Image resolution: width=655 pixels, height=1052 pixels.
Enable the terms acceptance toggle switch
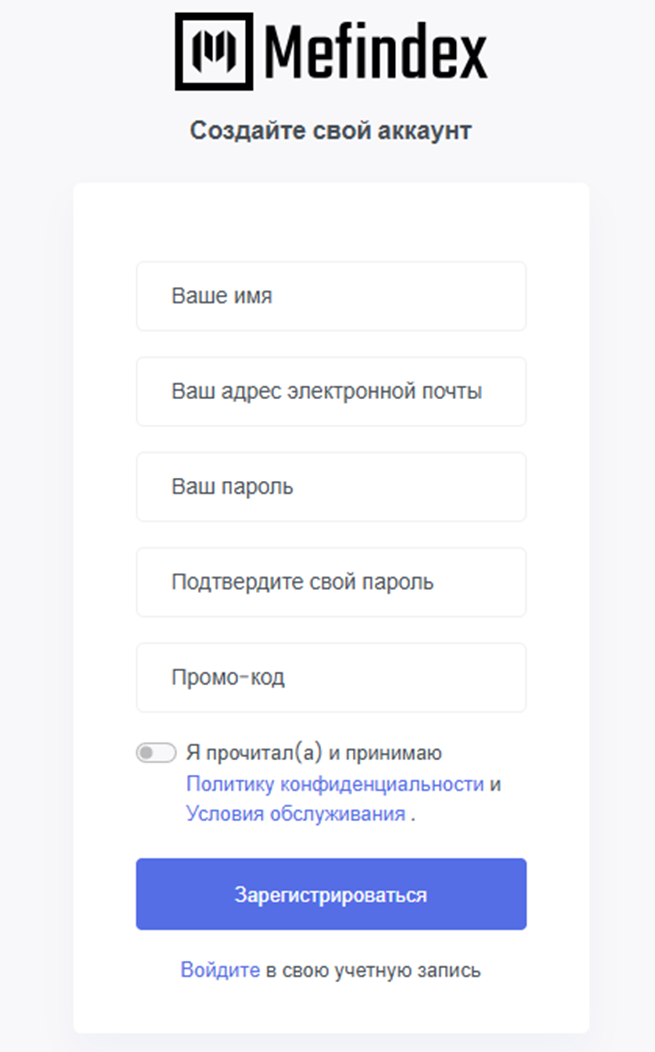(156, 753)
